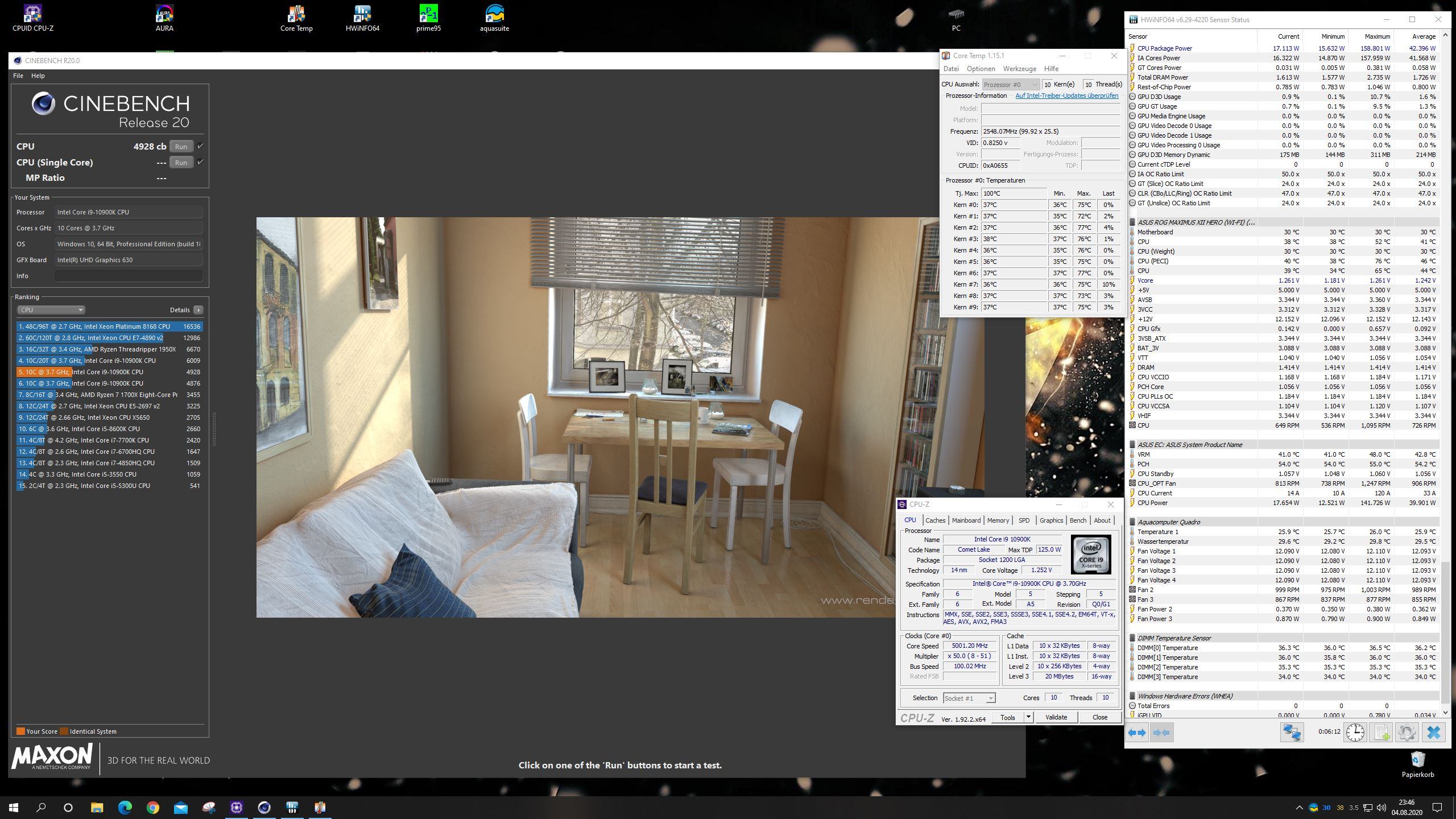Click HWiNFO Maximum column header

pyautogui.click(x=1371, y=36)
